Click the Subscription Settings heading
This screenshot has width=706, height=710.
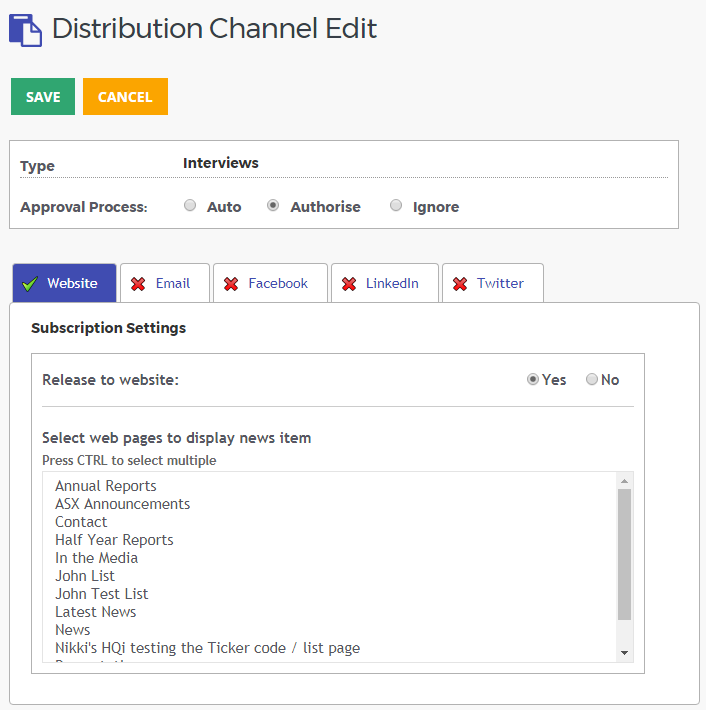point(109,328)
